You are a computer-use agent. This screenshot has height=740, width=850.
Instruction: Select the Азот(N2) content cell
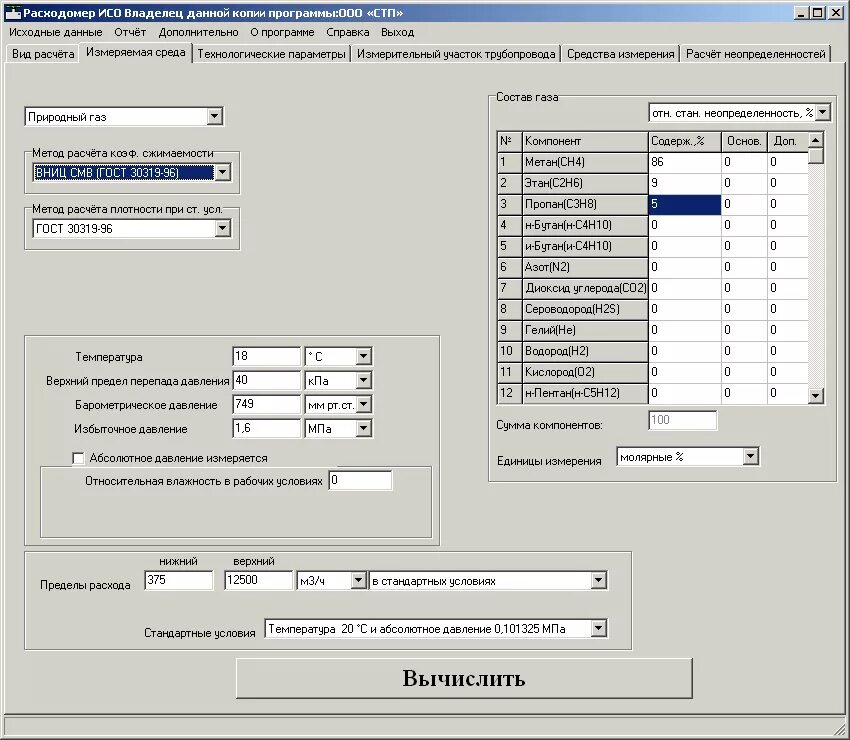685,267
